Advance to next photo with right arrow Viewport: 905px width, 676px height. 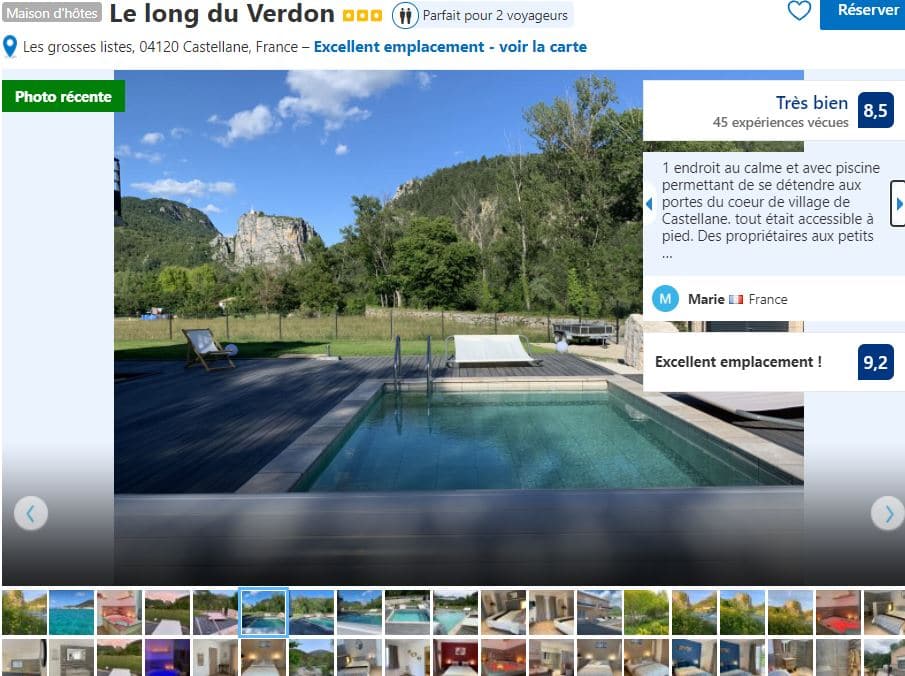point(888,513)
